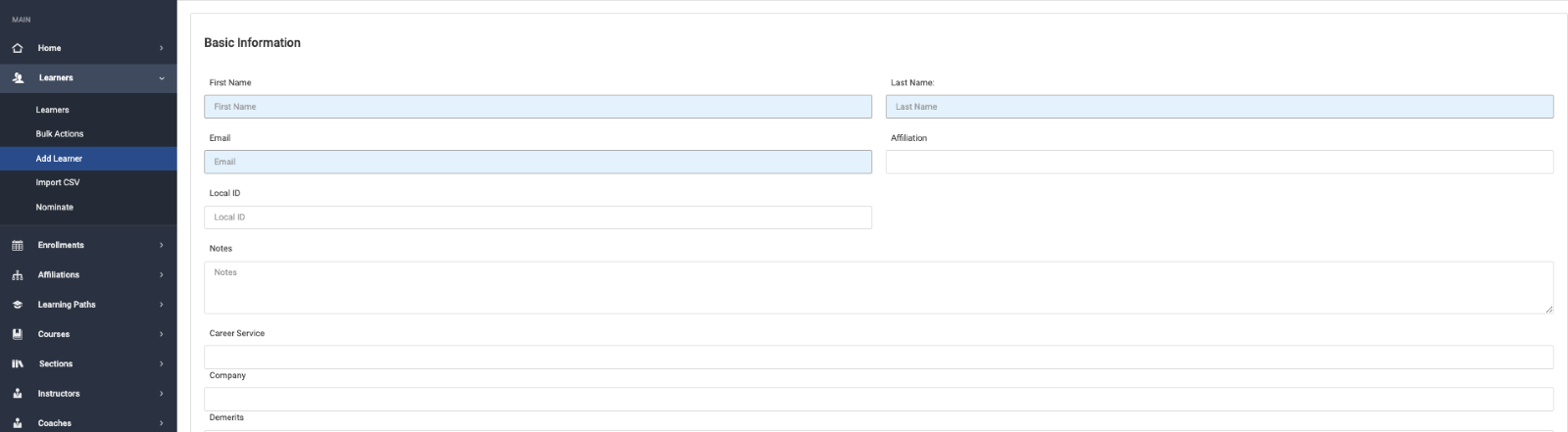Open the Bulk Actions menu item
The height and width of the screenshot is (432, 1568).
(x=60, y=134)
